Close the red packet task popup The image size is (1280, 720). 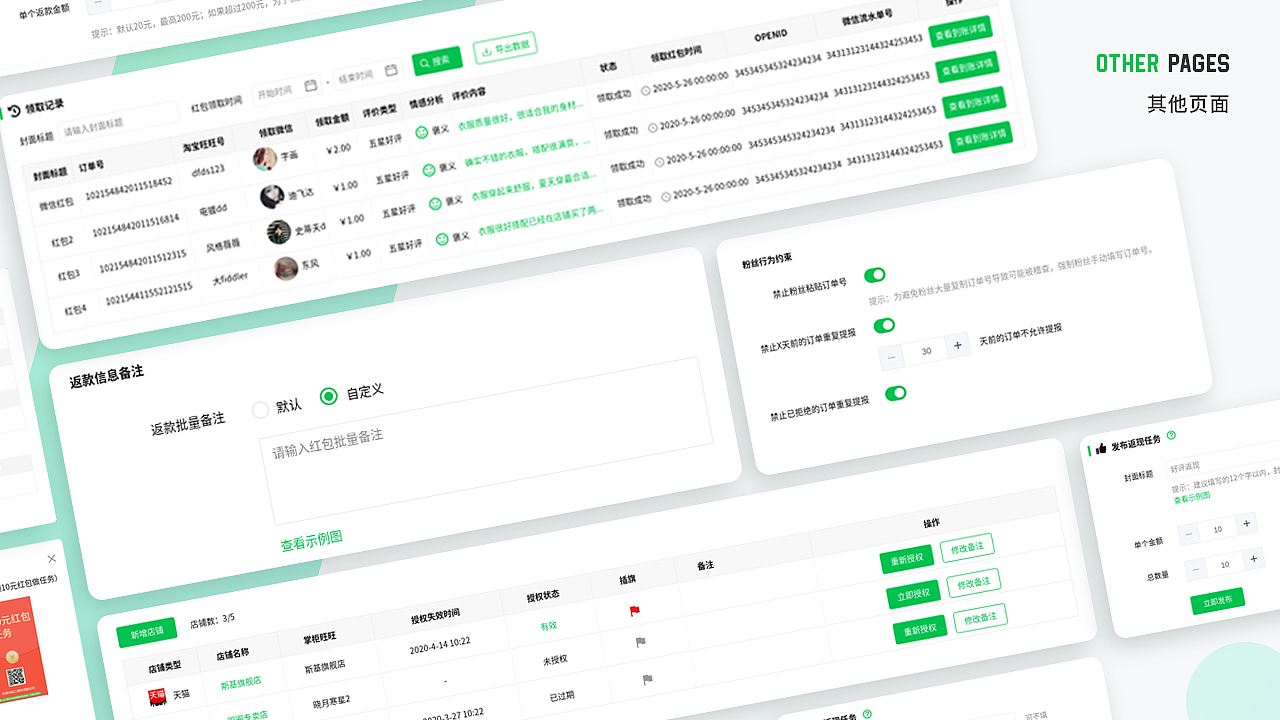point(52,558)
